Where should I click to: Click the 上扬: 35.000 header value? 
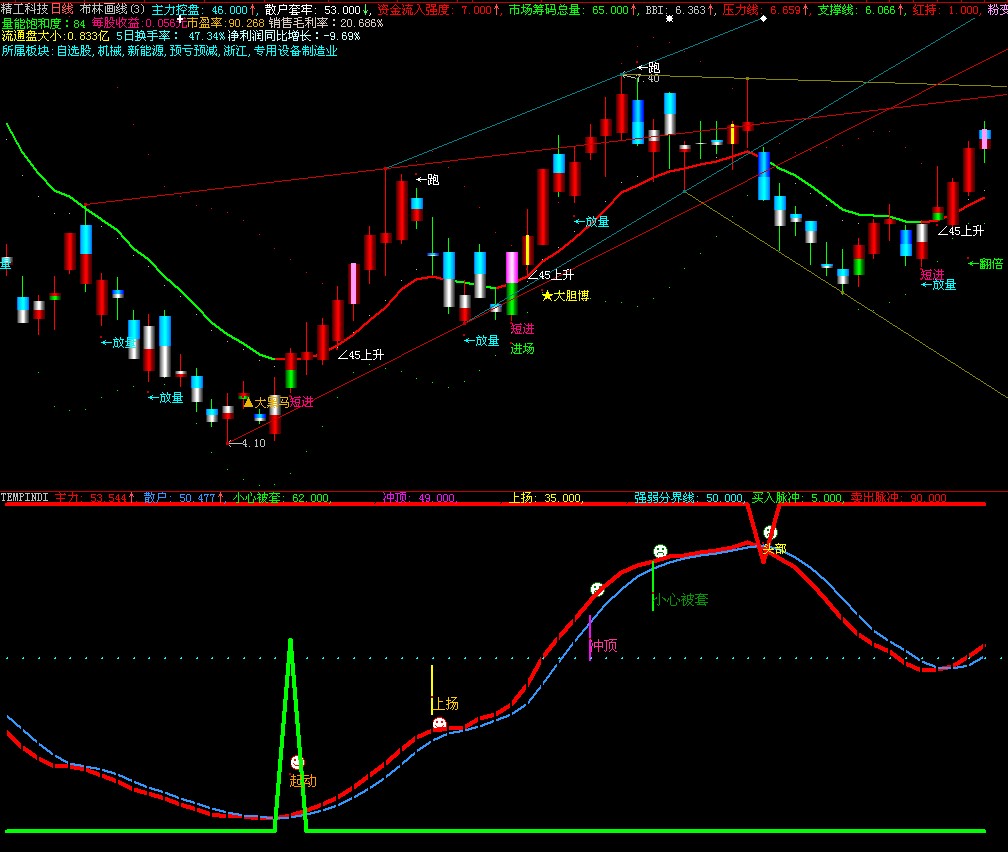tap(546, 498)
